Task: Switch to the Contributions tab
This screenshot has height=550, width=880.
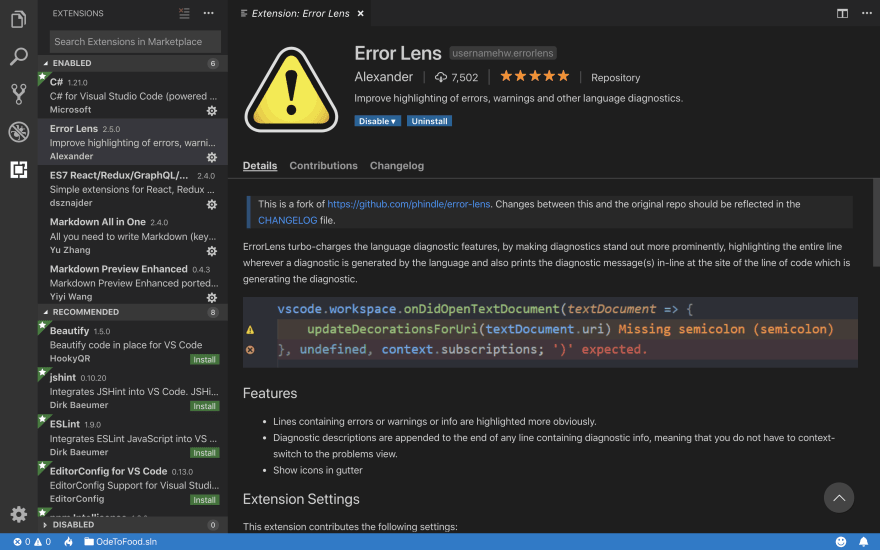Action: tap(323, 166)
